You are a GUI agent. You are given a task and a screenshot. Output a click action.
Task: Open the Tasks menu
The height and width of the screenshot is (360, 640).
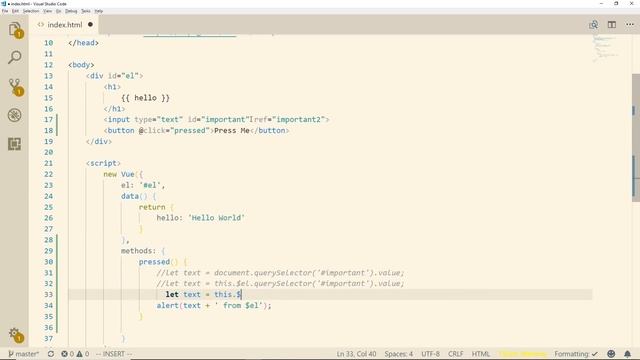click(86, 11)
